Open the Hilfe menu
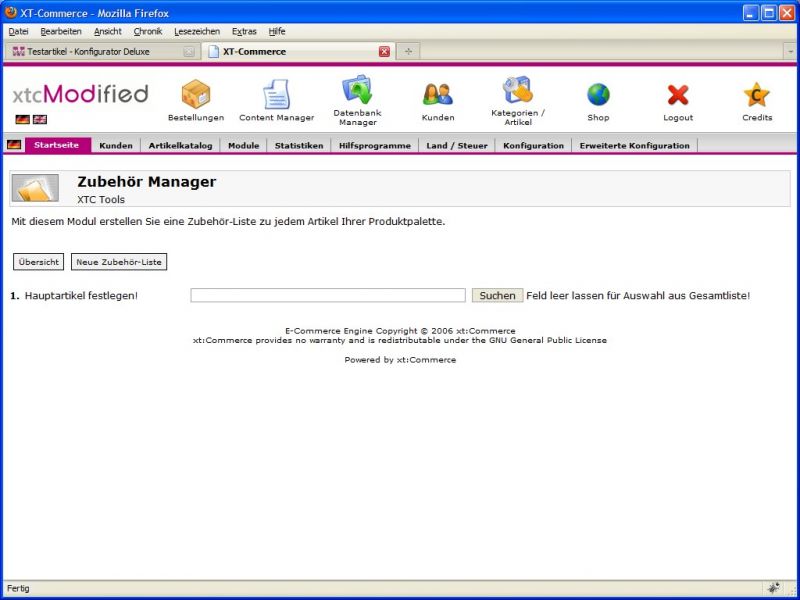 tap(277, 32)
